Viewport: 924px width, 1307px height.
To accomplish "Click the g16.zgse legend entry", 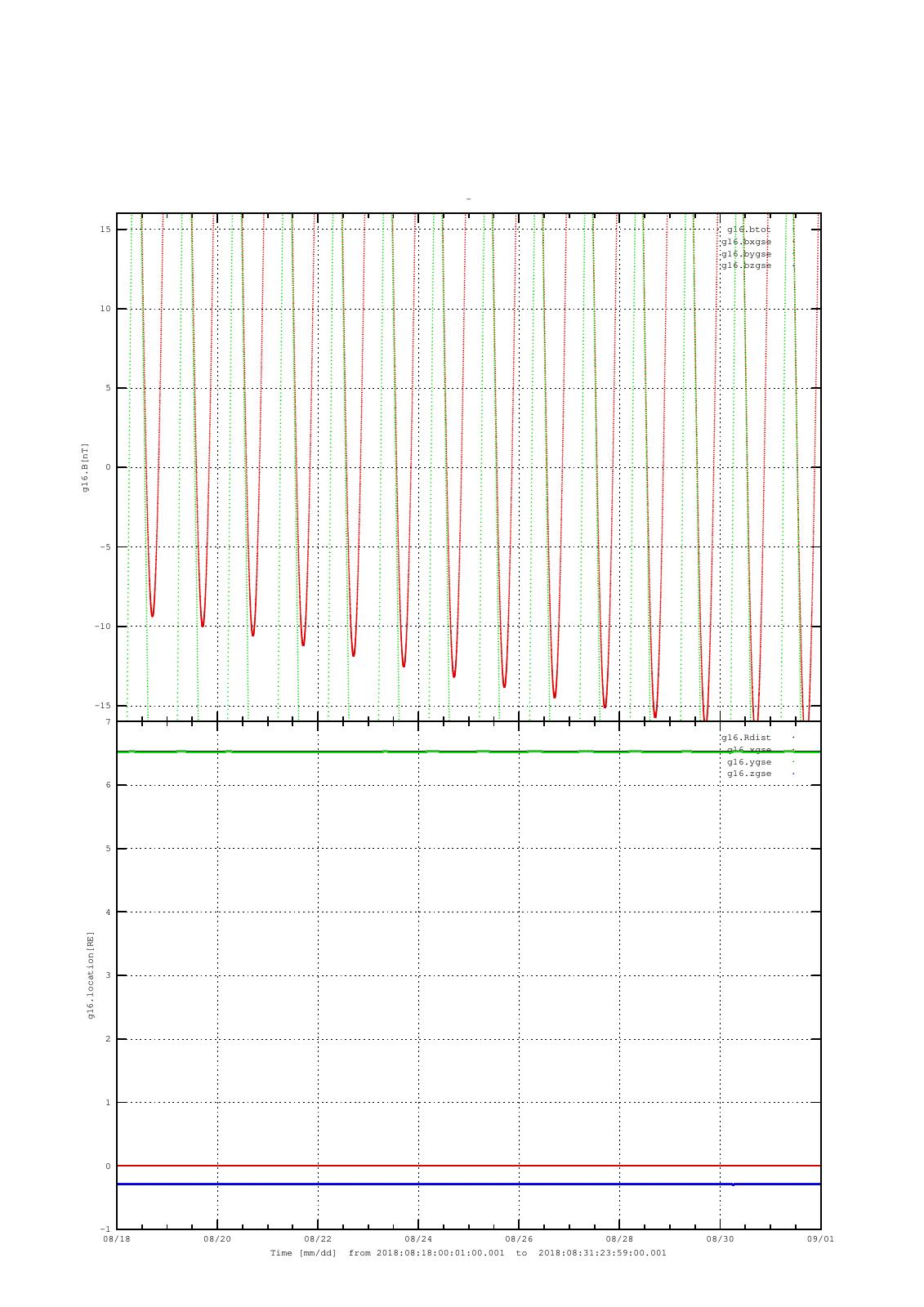I will click(749, 774).
